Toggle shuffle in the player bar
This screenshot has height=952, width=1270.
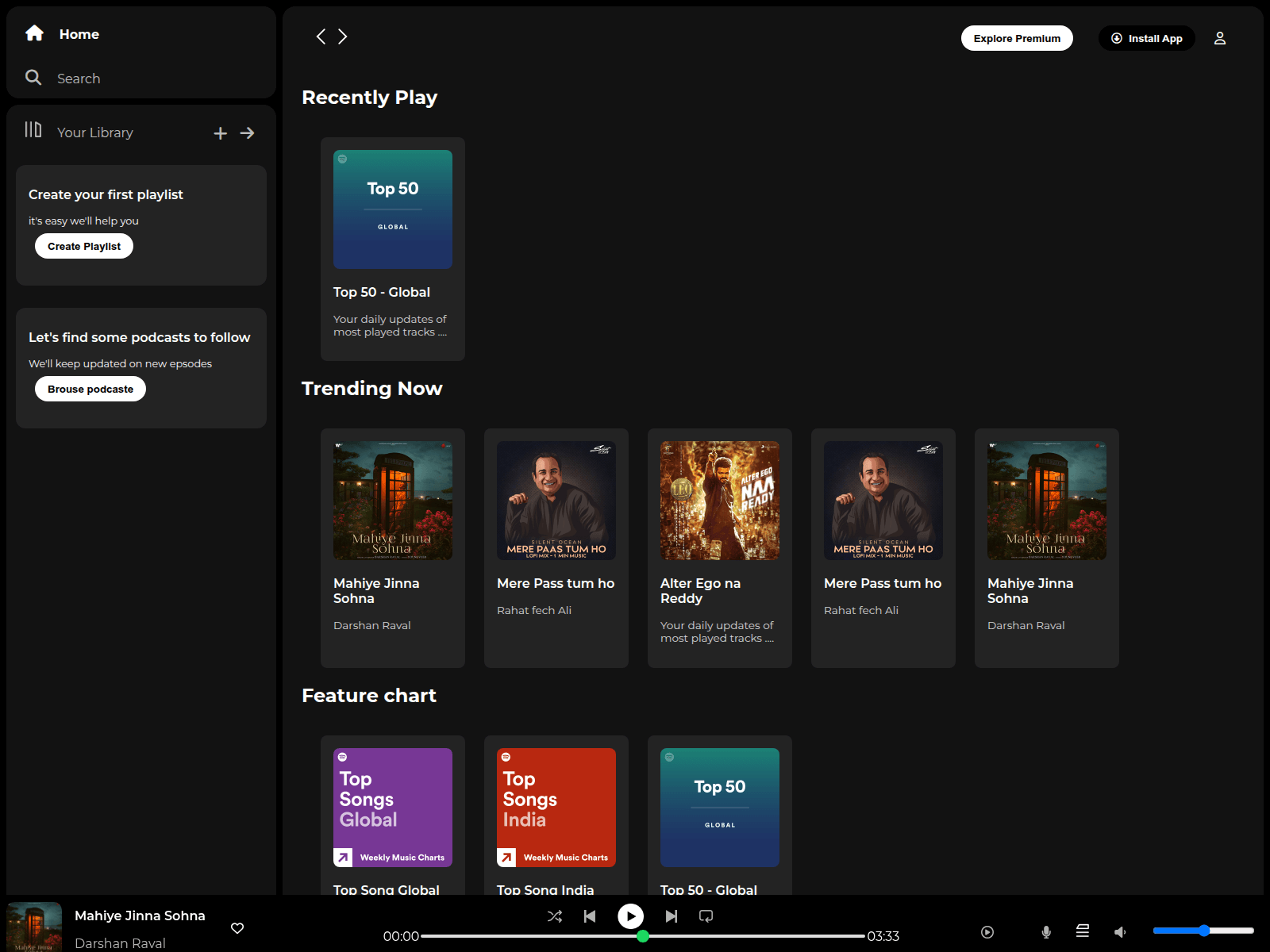click(x=555, y=916)
